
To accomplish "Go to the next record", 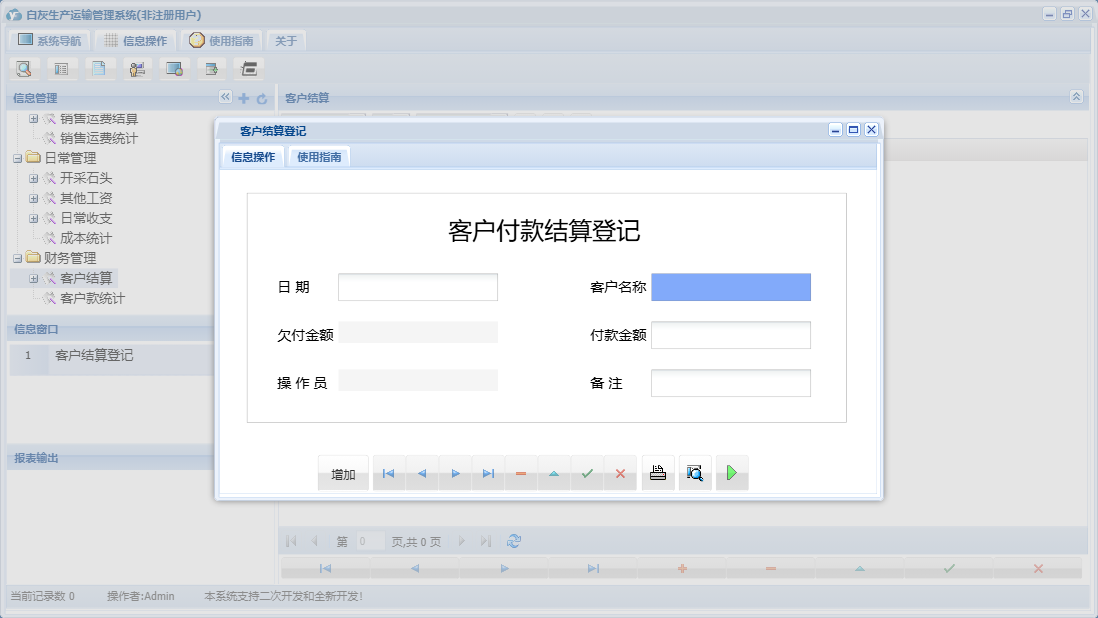I will 455,472.
